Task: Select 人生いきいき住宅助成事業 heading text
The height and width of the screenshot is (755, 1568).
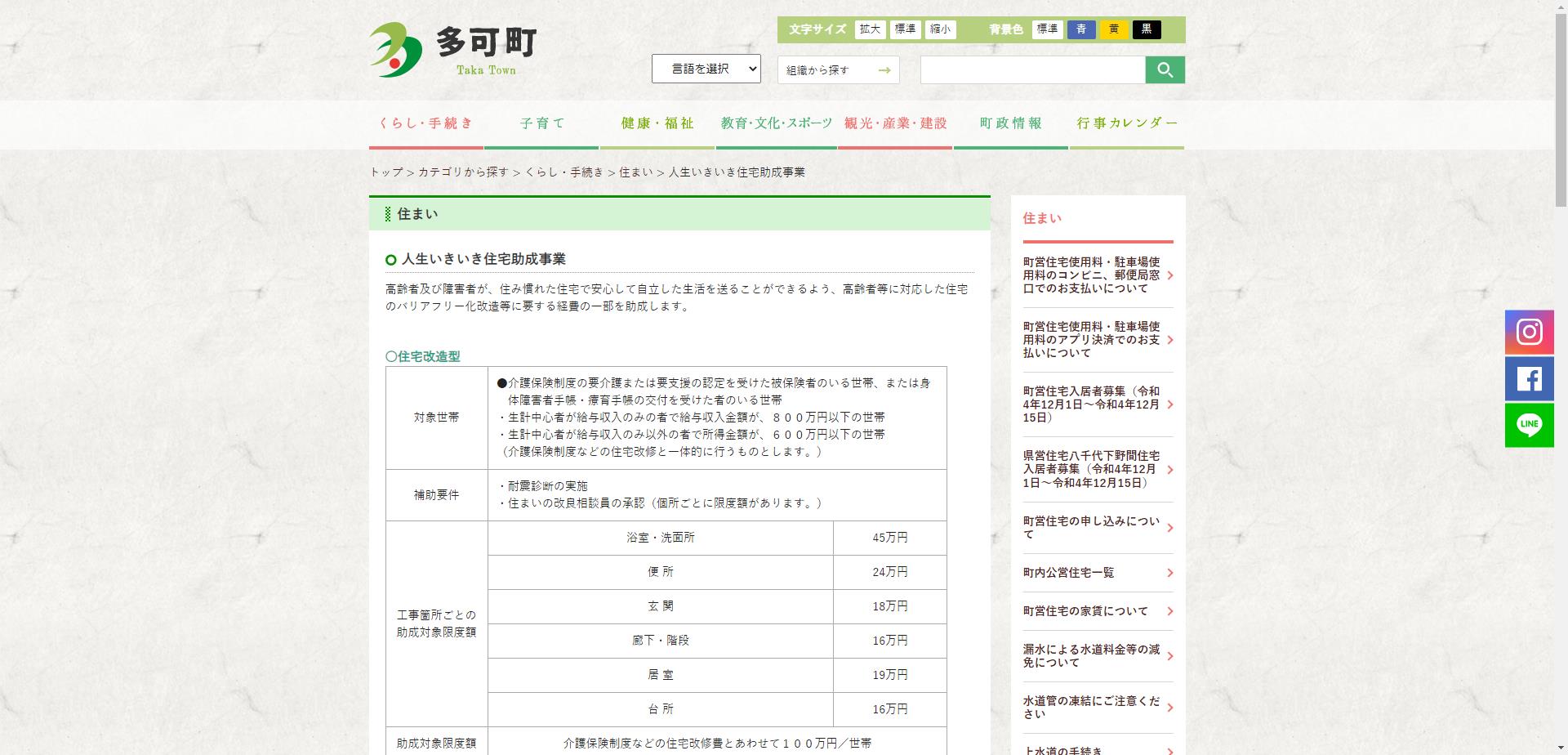Action: (x=483, y=260)
